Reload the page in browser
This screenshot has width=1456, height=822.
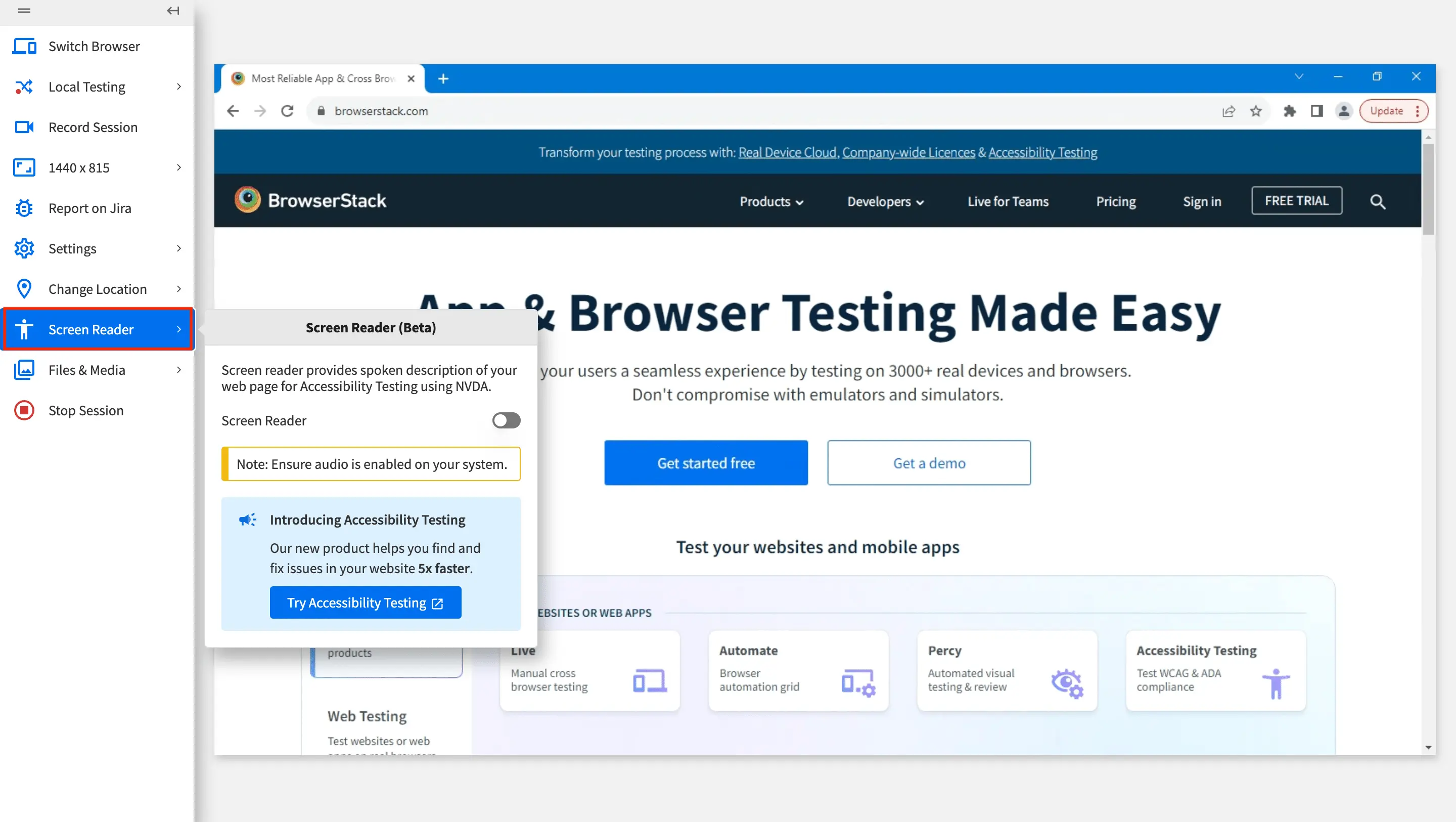tap(287, 111)
